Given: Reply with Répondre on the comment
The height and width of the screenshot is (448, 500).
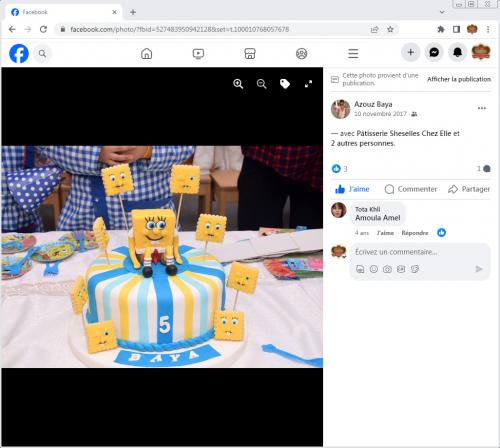Looking at the screenshot, I should coord(415,233).
